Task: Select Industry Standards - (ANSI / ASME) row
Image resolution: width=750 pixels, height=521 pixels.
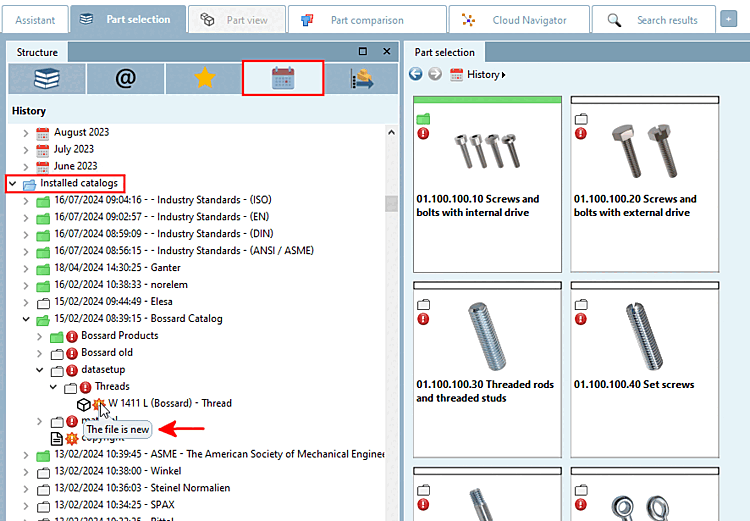Action: (184, 251)
